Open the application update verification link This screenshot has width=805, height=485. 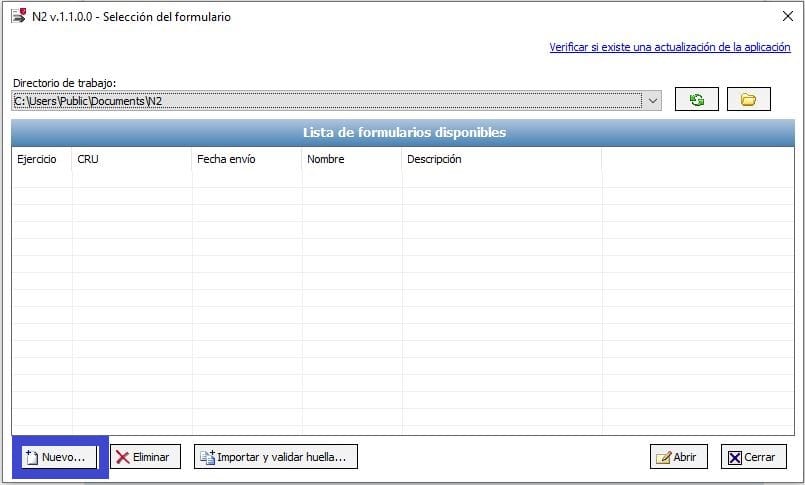(x=669, y=47)
